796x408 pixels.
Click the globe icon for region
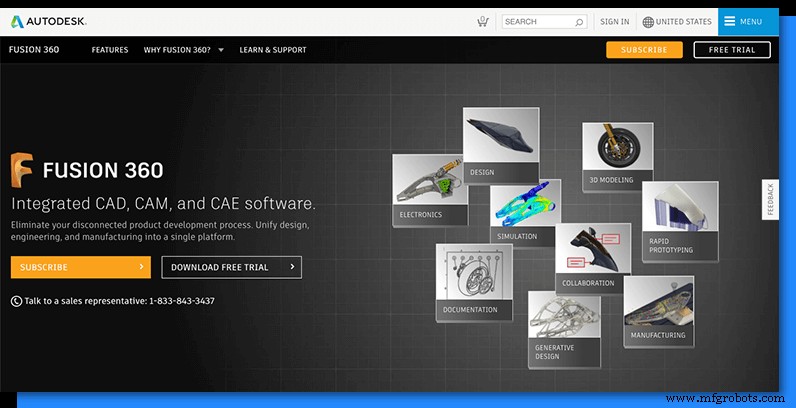pos(648,21)
